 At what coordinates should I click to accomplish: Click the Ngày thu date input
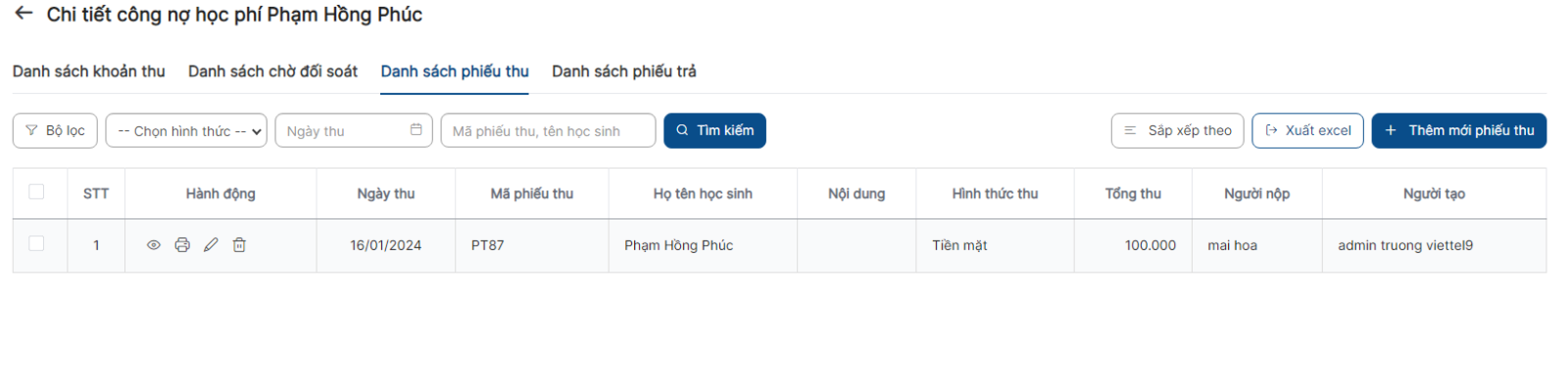click(x=354, y=130)
